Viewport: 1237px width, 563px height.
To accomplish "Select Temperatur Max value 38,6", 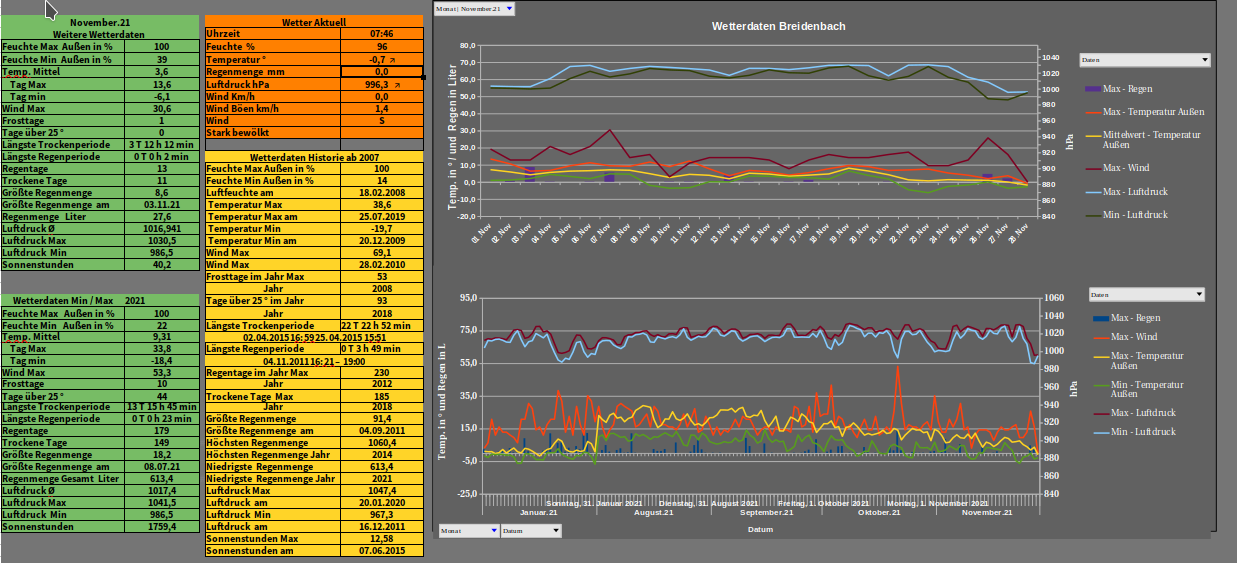I will coord(382,204).
